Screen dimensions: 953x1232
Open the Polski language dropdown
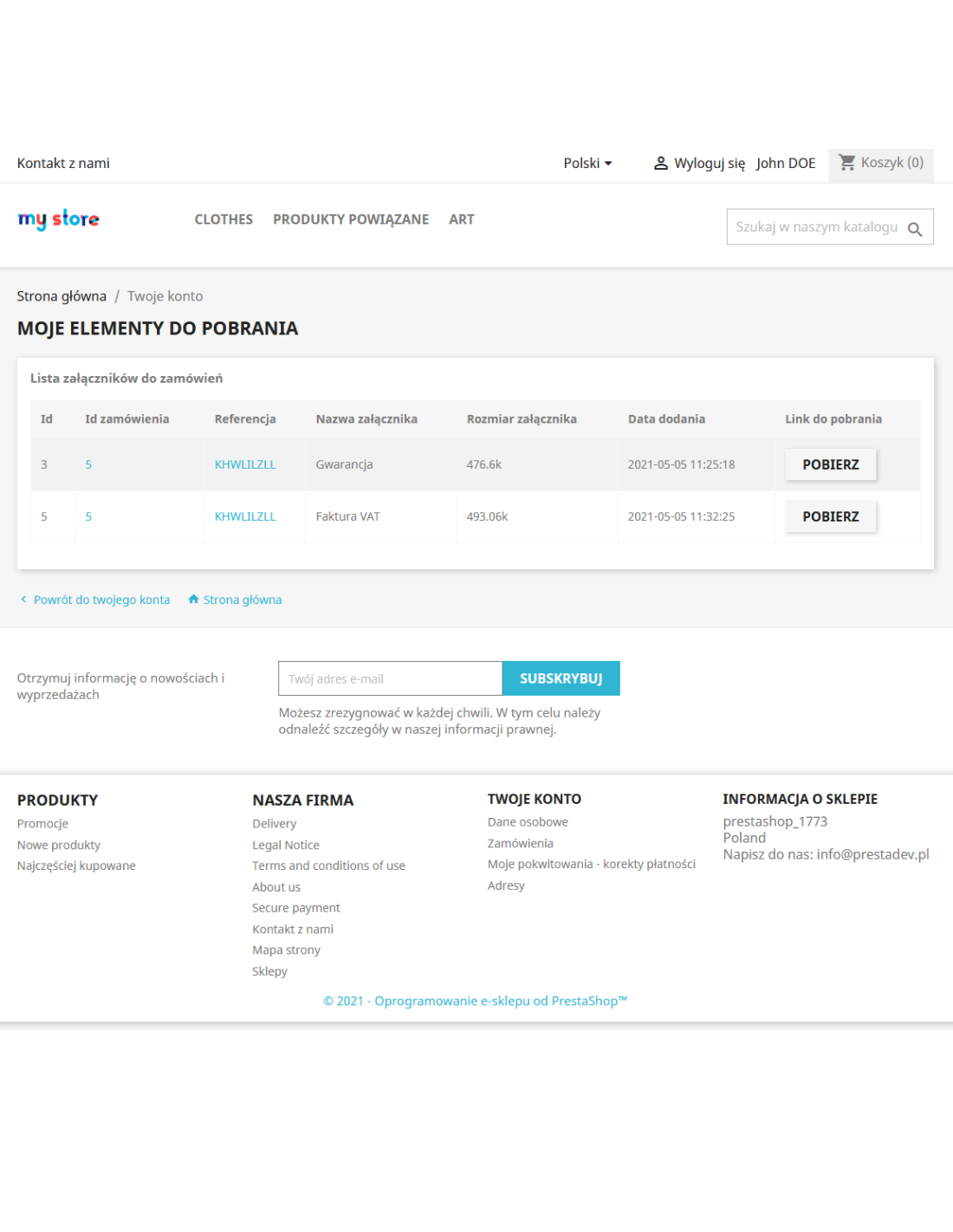(587, 163)
